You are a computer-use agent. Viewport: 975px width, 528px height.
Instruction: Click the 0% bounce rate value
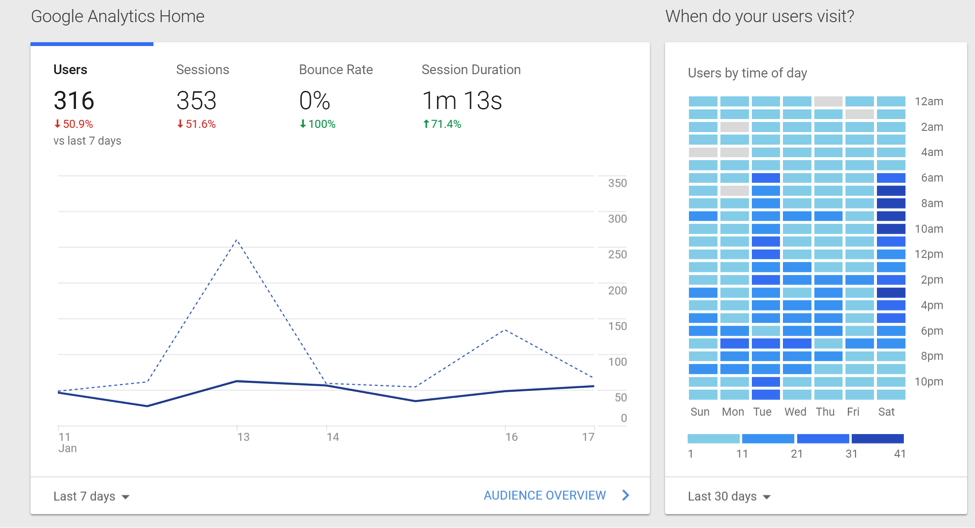(x=315, y=101)
